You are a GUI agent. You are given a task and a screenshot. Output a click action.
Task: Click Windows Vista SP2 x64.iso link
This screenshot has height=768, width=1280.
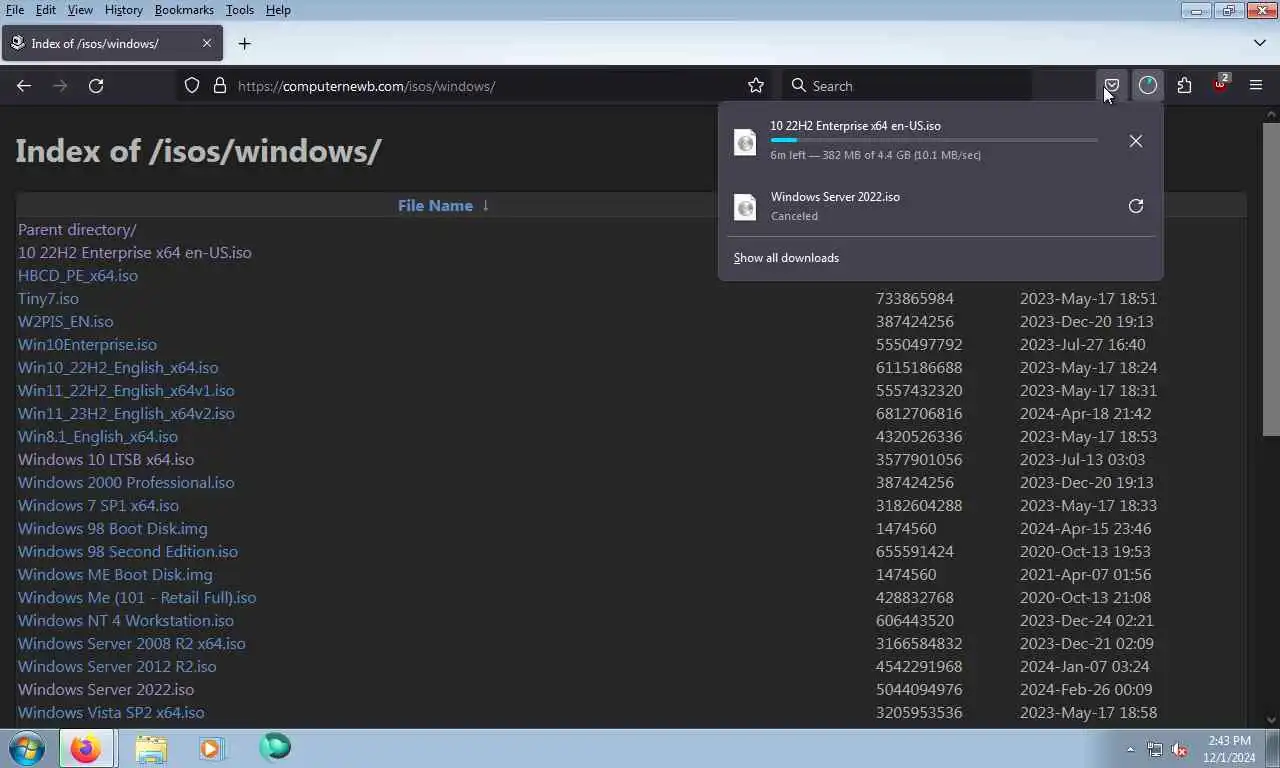pyautogui.click(x=111, y=712)
